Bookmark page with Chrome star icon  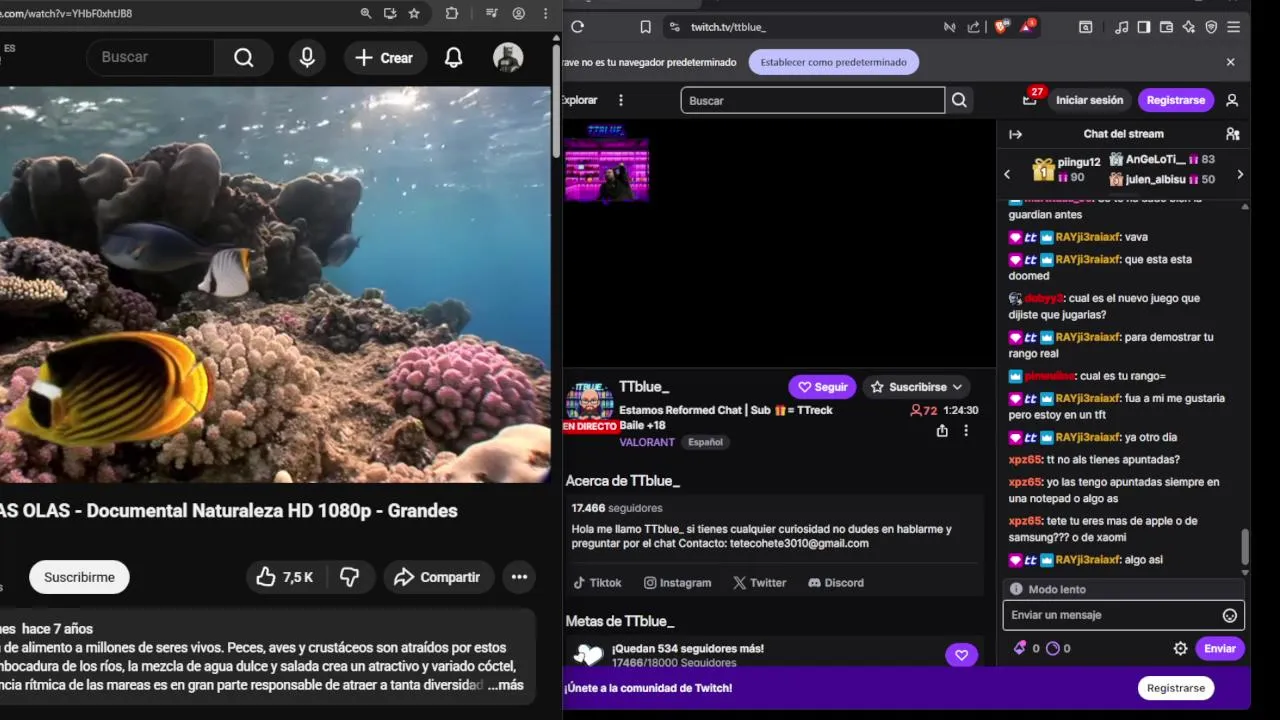414,13
